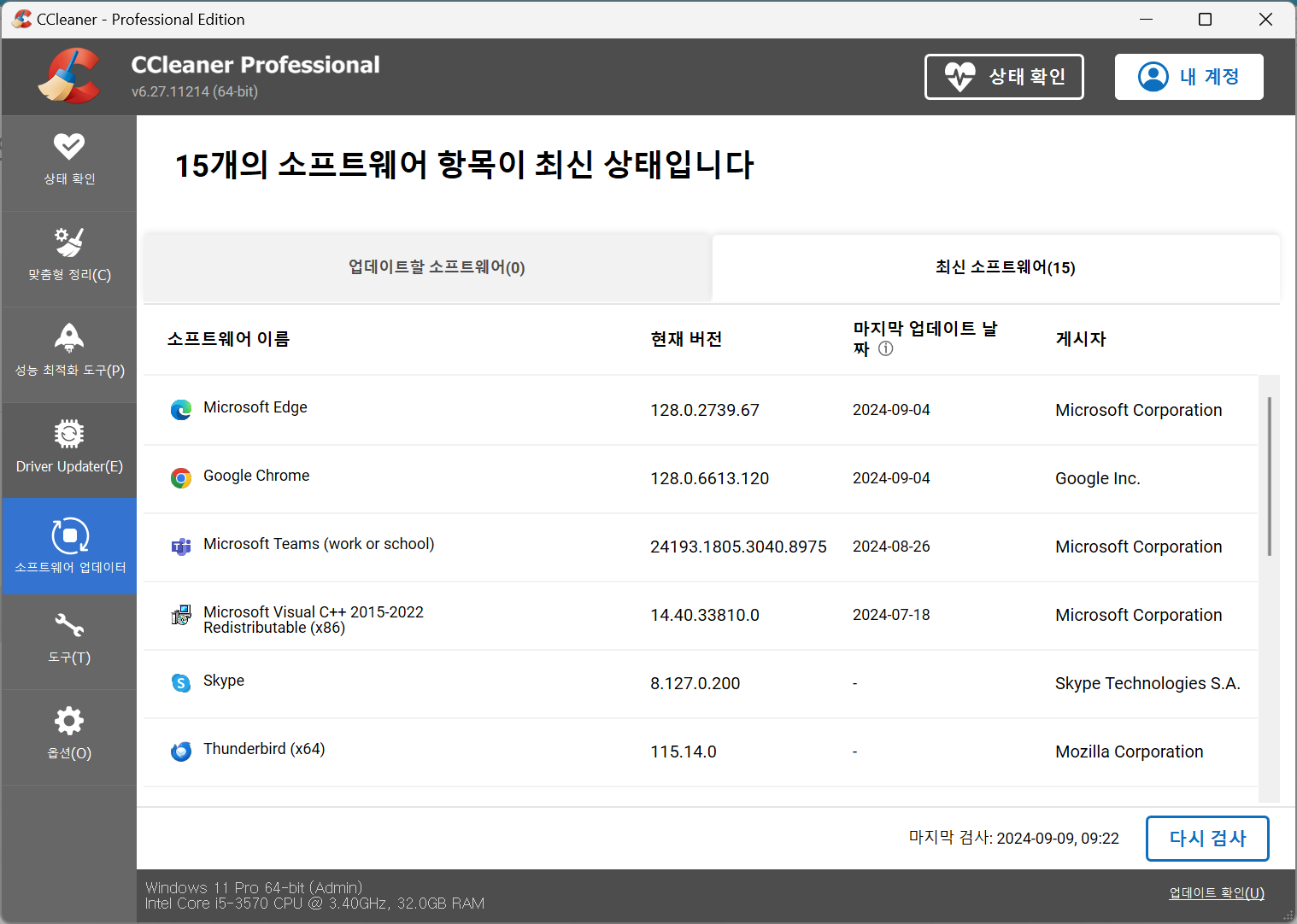Click the Thunderbird icon in list
Screen dimensions: 1297x924
point(181,751)
